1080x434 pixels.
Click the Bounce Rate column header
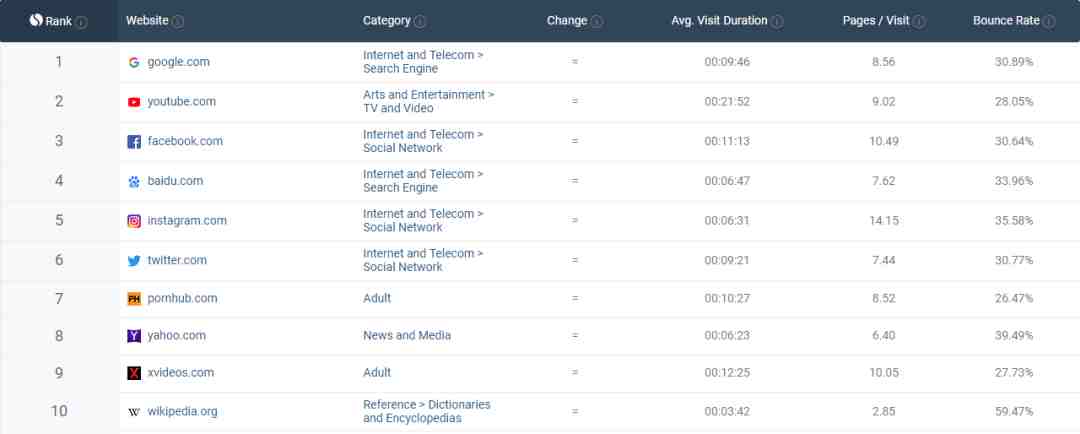coord(1006,21)
